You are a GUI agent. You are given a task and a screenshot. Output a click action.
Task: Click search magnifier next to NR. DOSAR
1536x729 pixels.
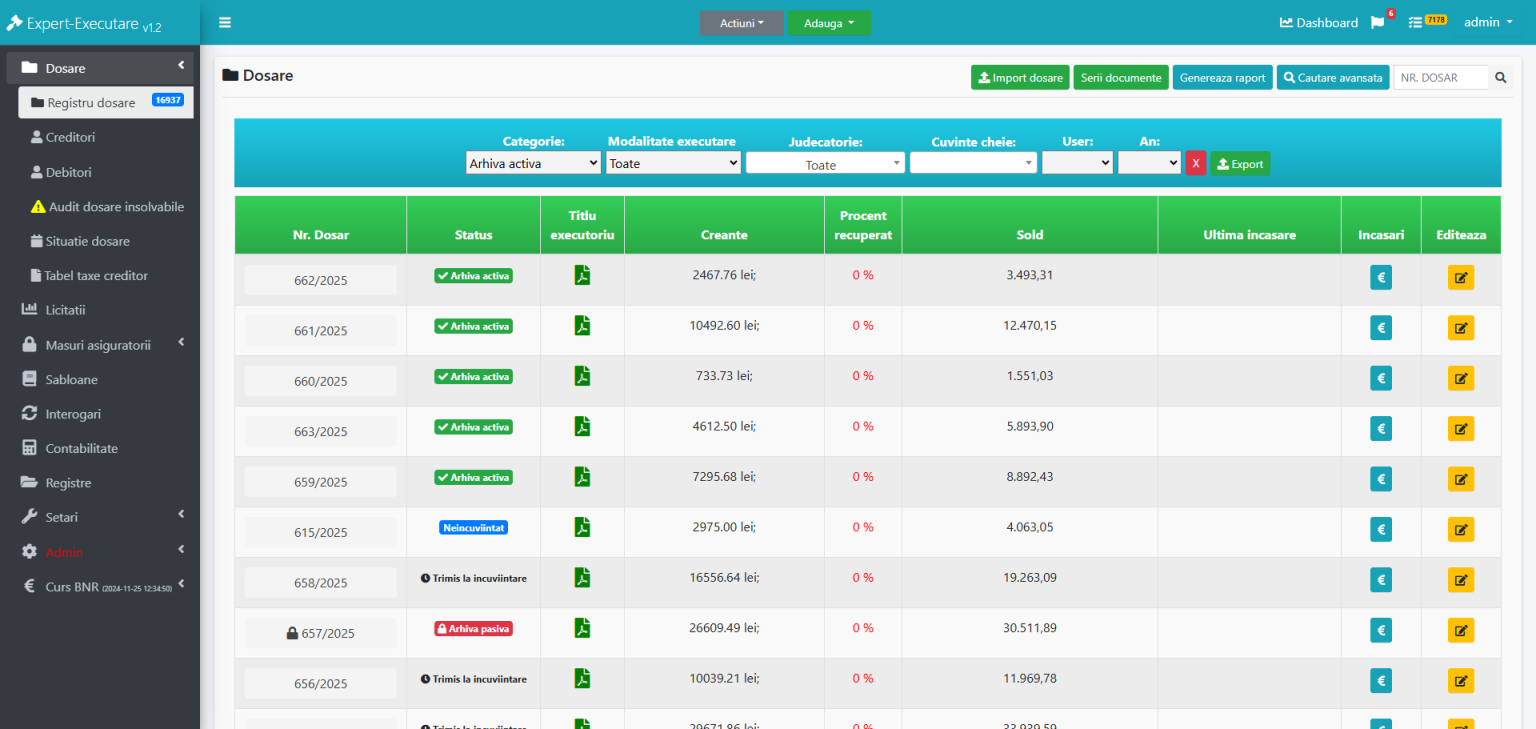pos(1500,78)
